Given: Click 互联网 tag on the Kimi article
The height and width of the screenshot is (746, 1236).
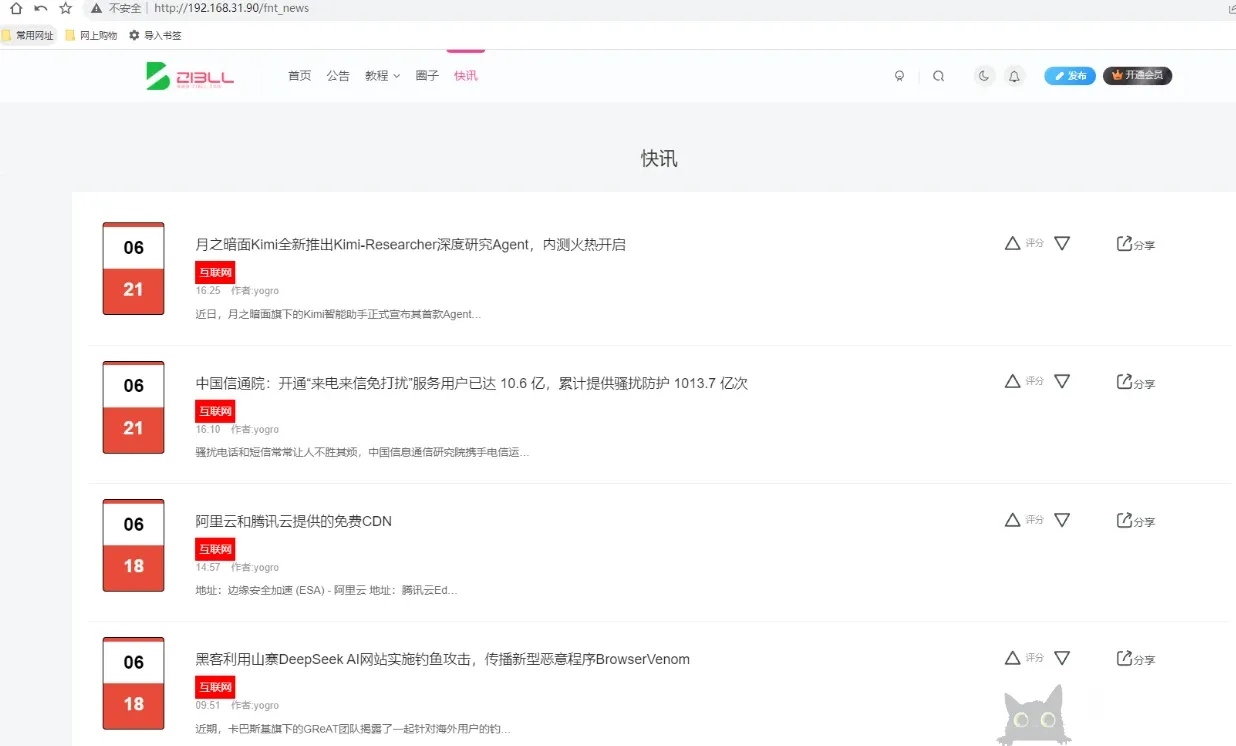Looking at the screenshot, I should point(215,272).
